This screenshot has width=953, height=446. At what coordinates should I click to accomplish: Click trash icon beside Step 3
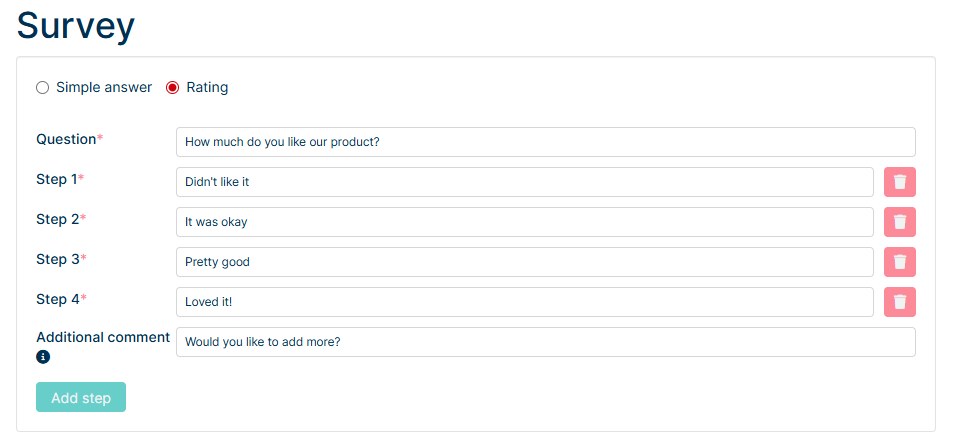point(900,262)
